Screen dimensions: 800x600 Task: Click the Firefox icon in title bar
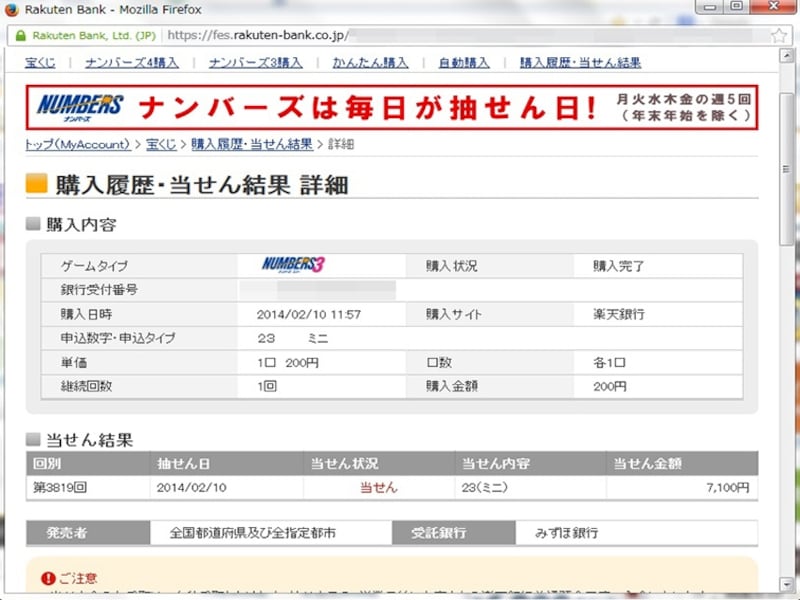click(x=12, y=10)
